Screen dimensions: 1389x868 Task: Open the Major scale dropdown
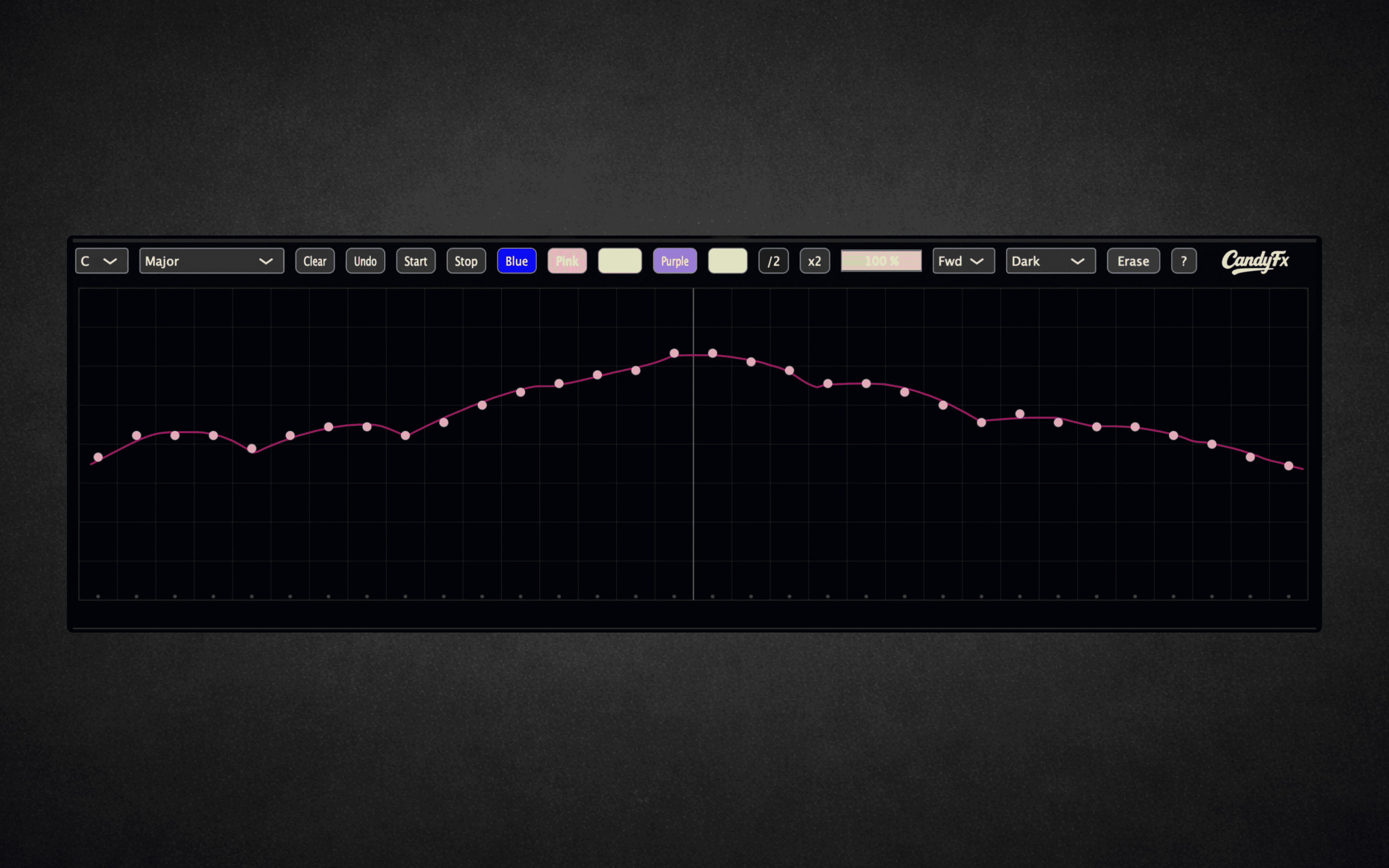pos(212,261)
